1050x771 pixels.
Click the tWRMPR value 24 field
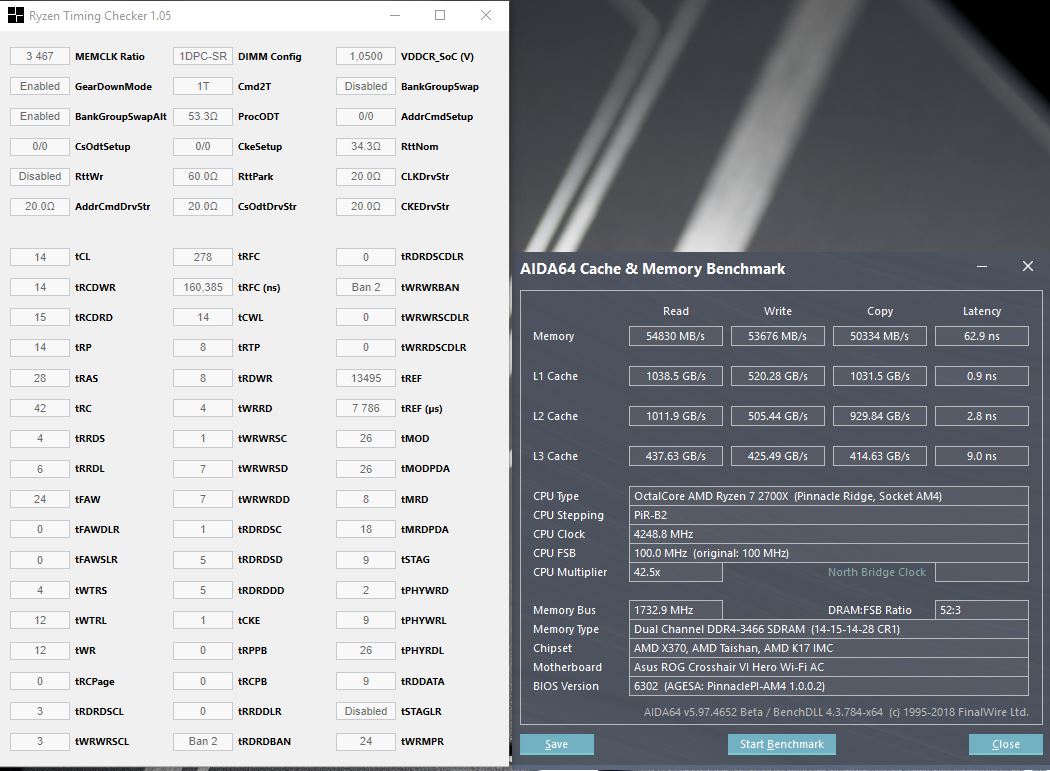click(366, 742)
